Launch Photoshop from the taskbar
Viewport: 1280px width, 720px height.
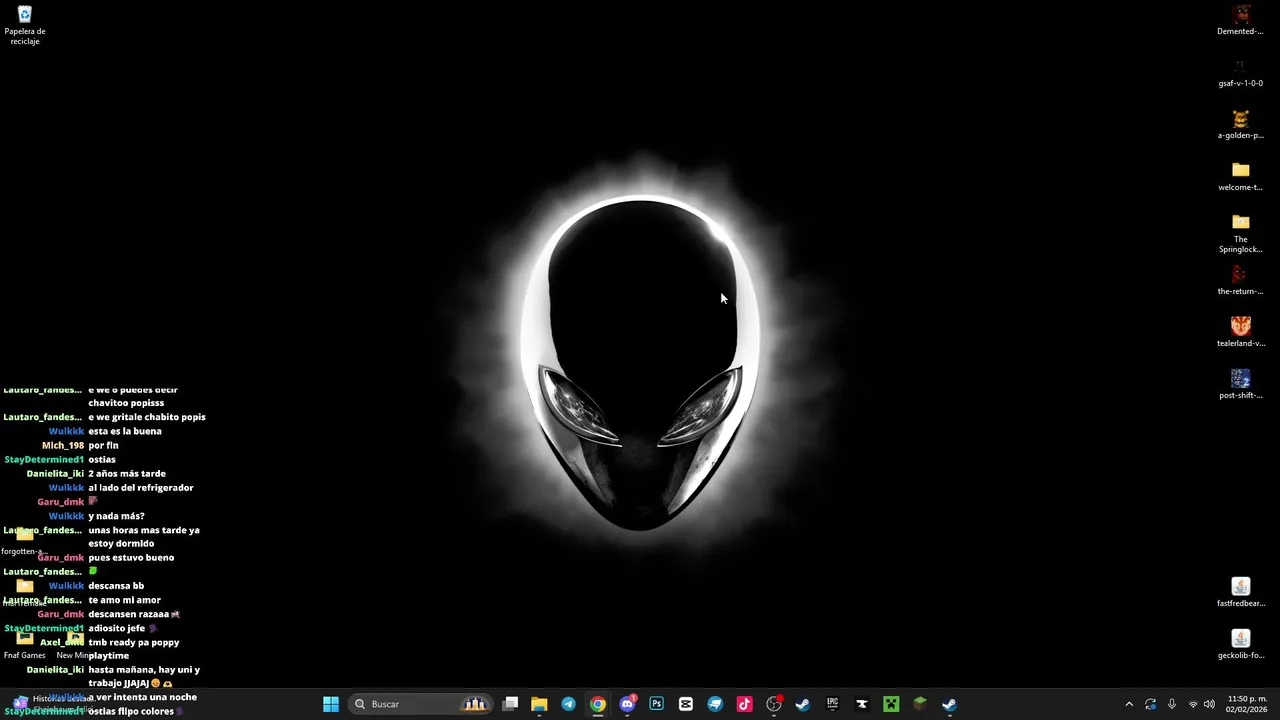[656, 704]
